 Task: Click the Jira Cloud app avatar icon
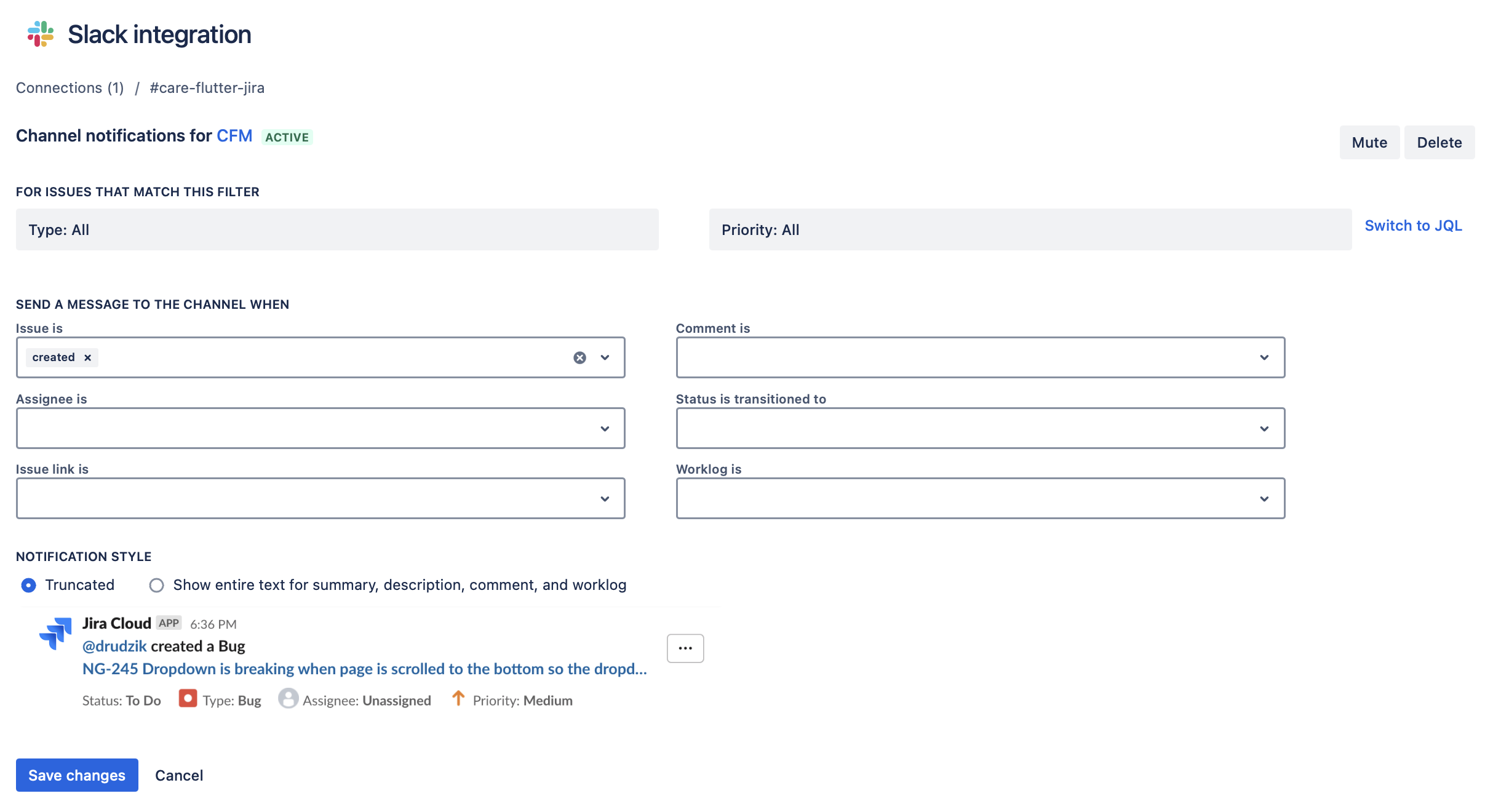(55, 634)
